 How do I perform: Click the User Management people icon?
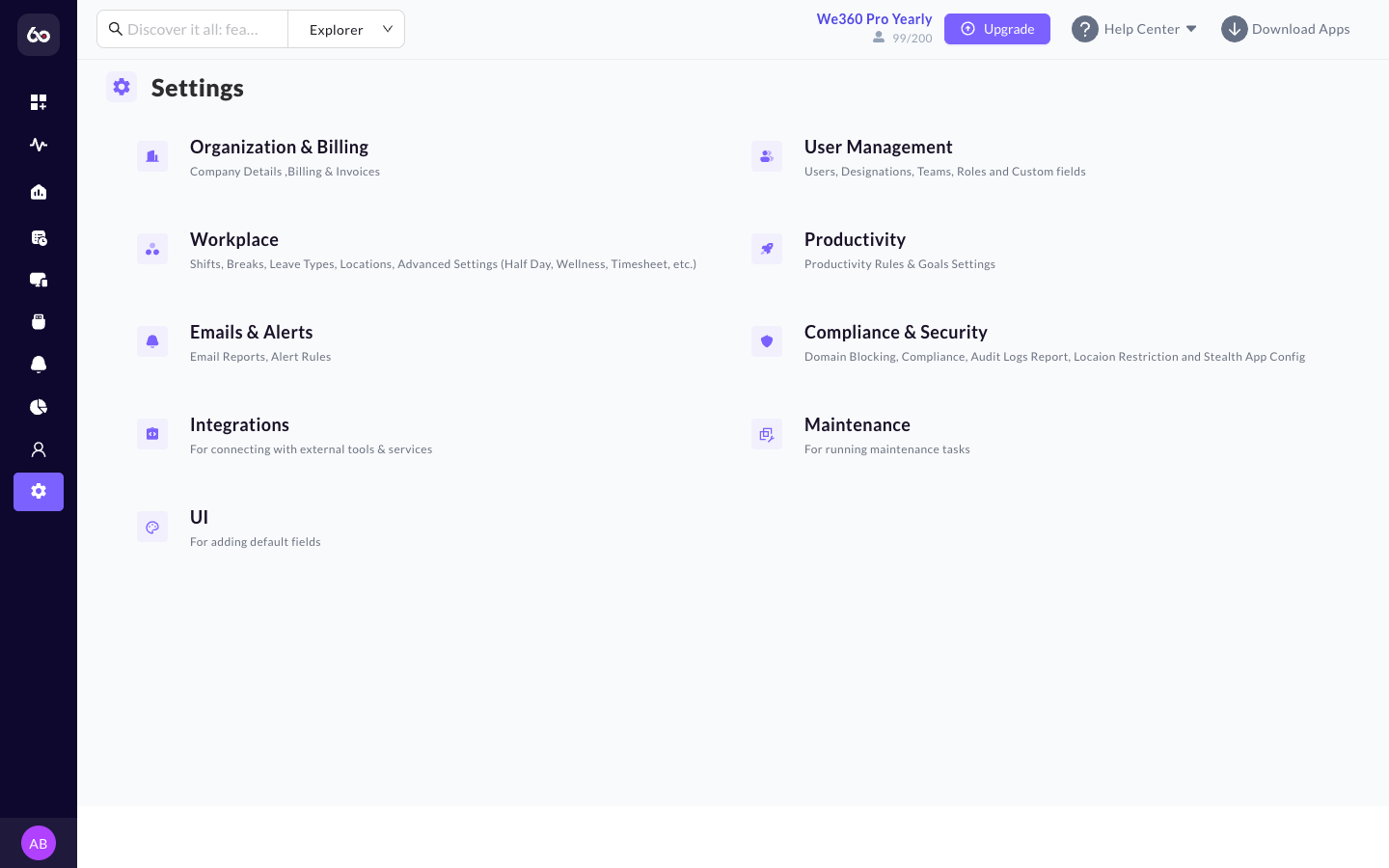click(x=767, y=156)
